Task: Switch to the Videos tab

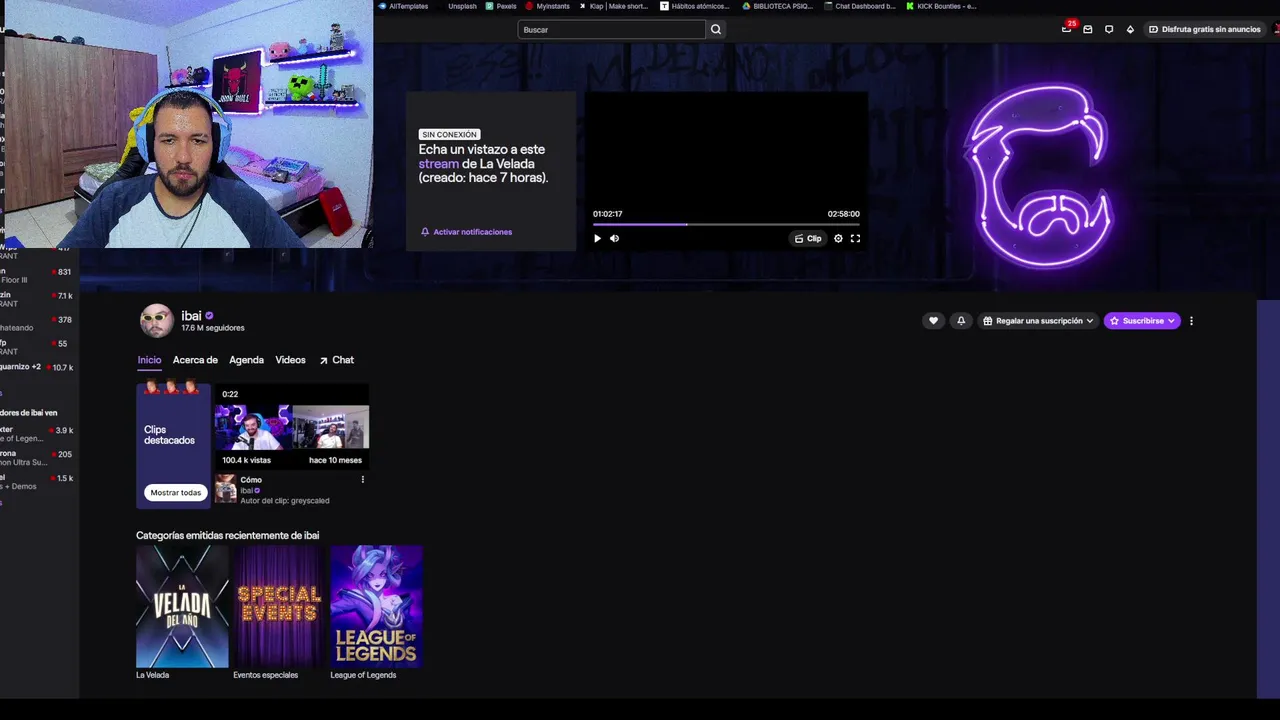Action: pos(290,360)
